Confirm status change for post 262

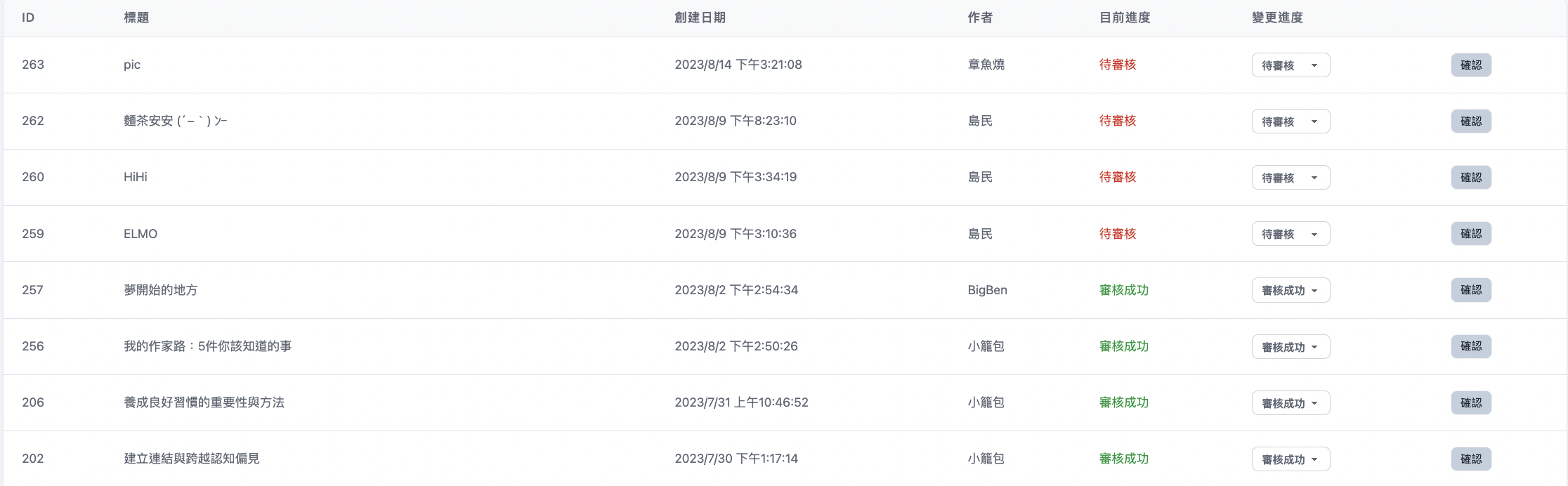point(1471,121)
